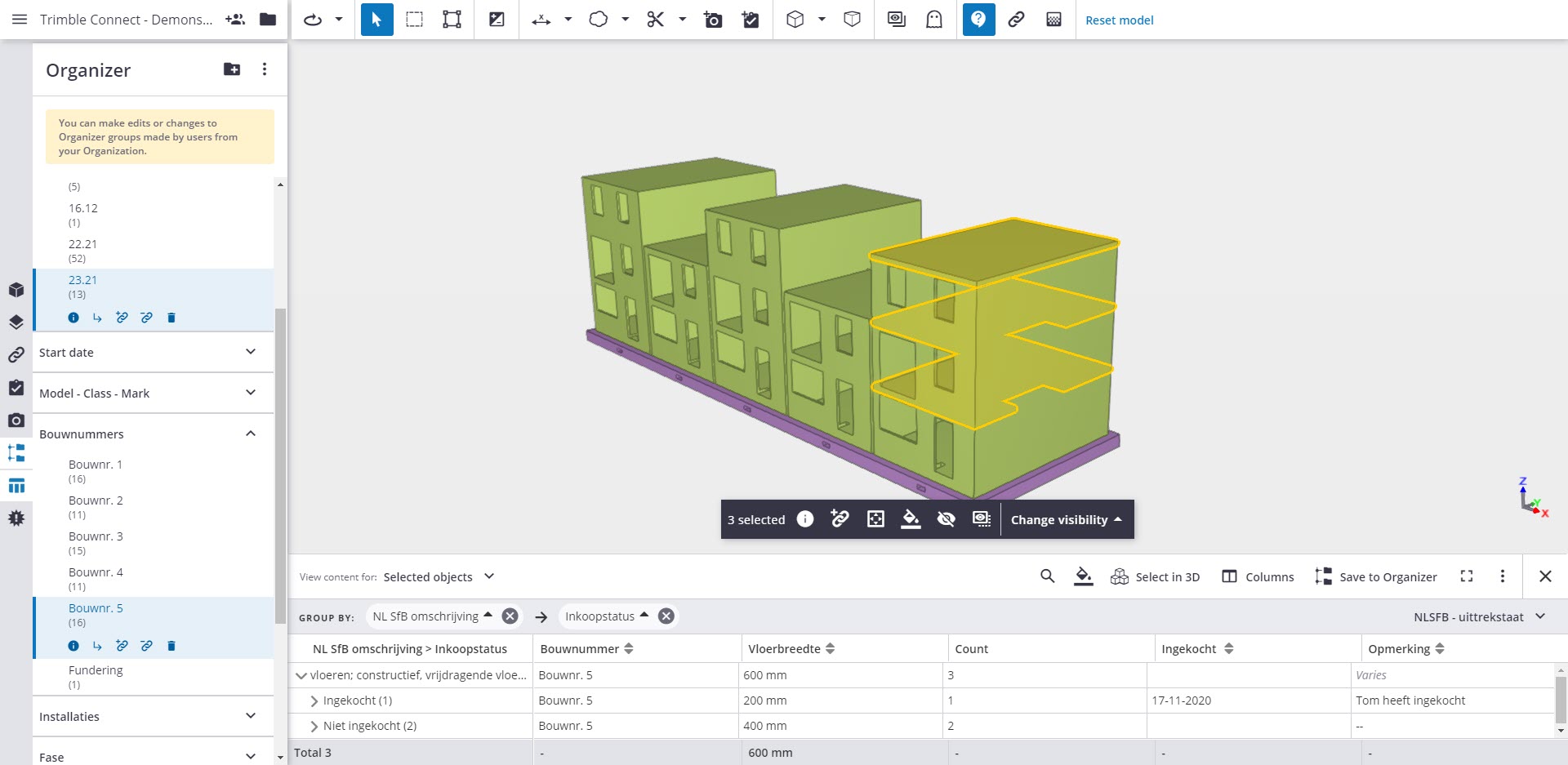Select the orbit navigation tool
This screenshot has height=765, width=1568.
(313, 20)
